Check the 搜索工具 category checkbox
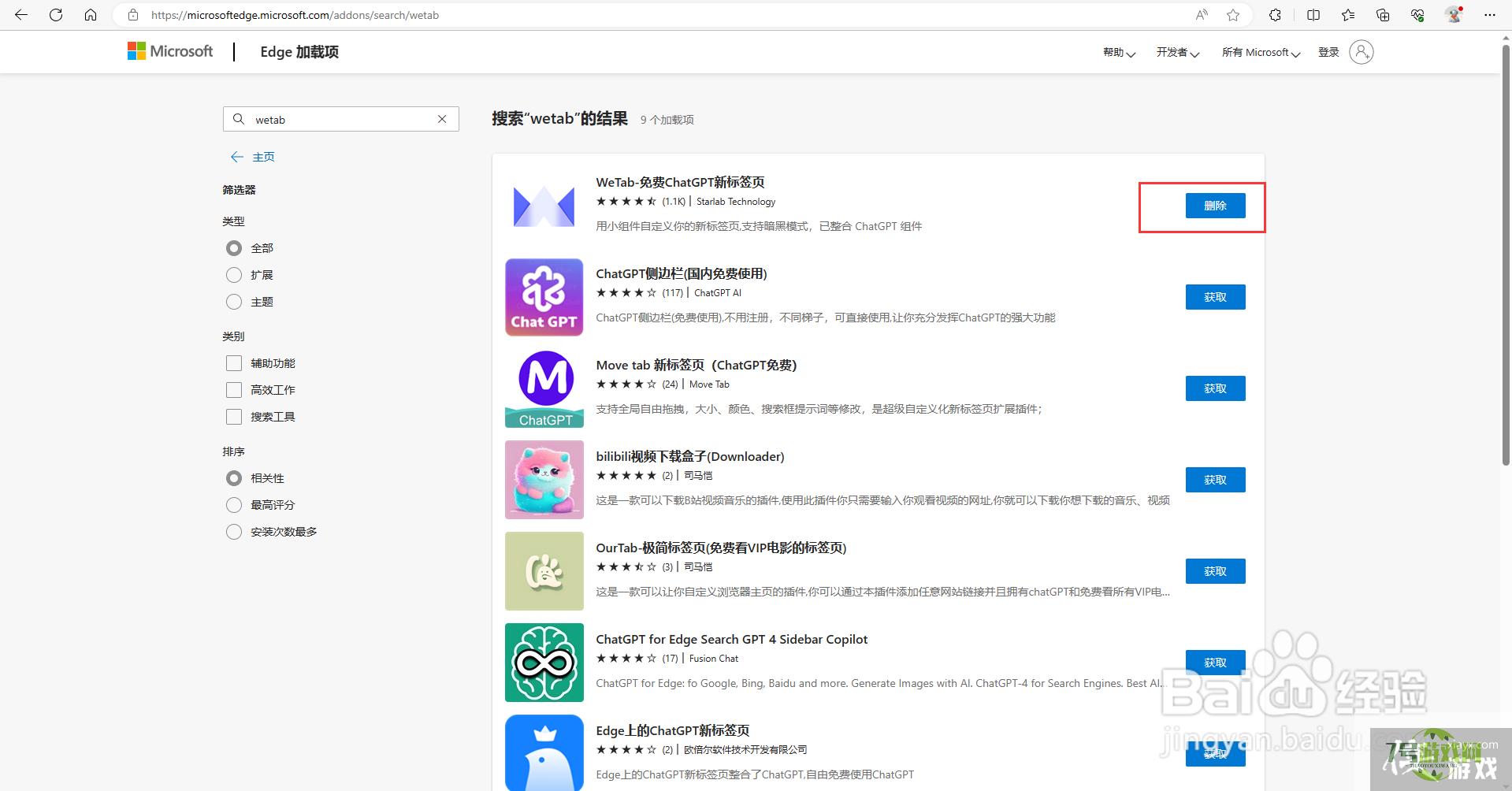This screenshot has height=791, width=1512. [234, 417]
